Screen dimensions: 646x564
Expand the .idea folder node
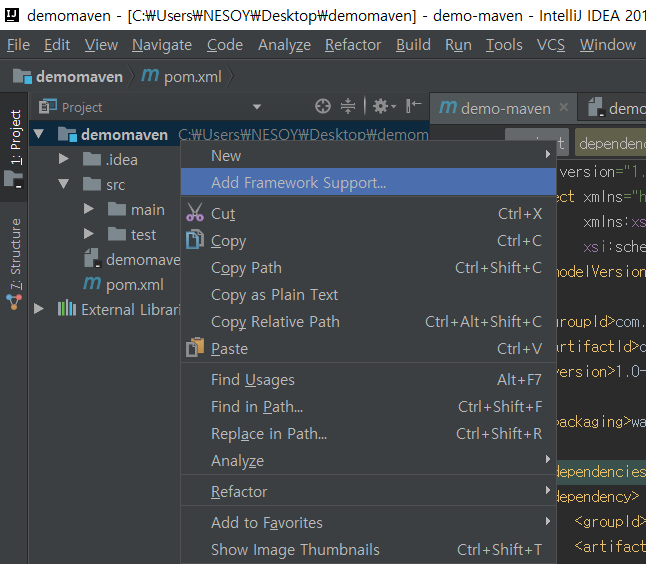pyautogui.click(x=63, y=159)
